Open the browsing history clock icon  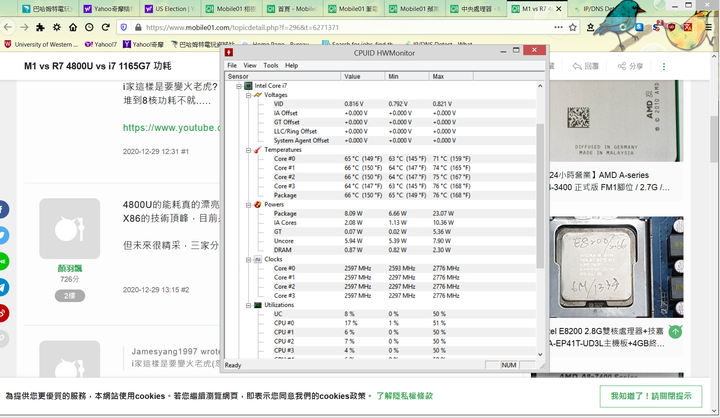click(x=89, y=28)
